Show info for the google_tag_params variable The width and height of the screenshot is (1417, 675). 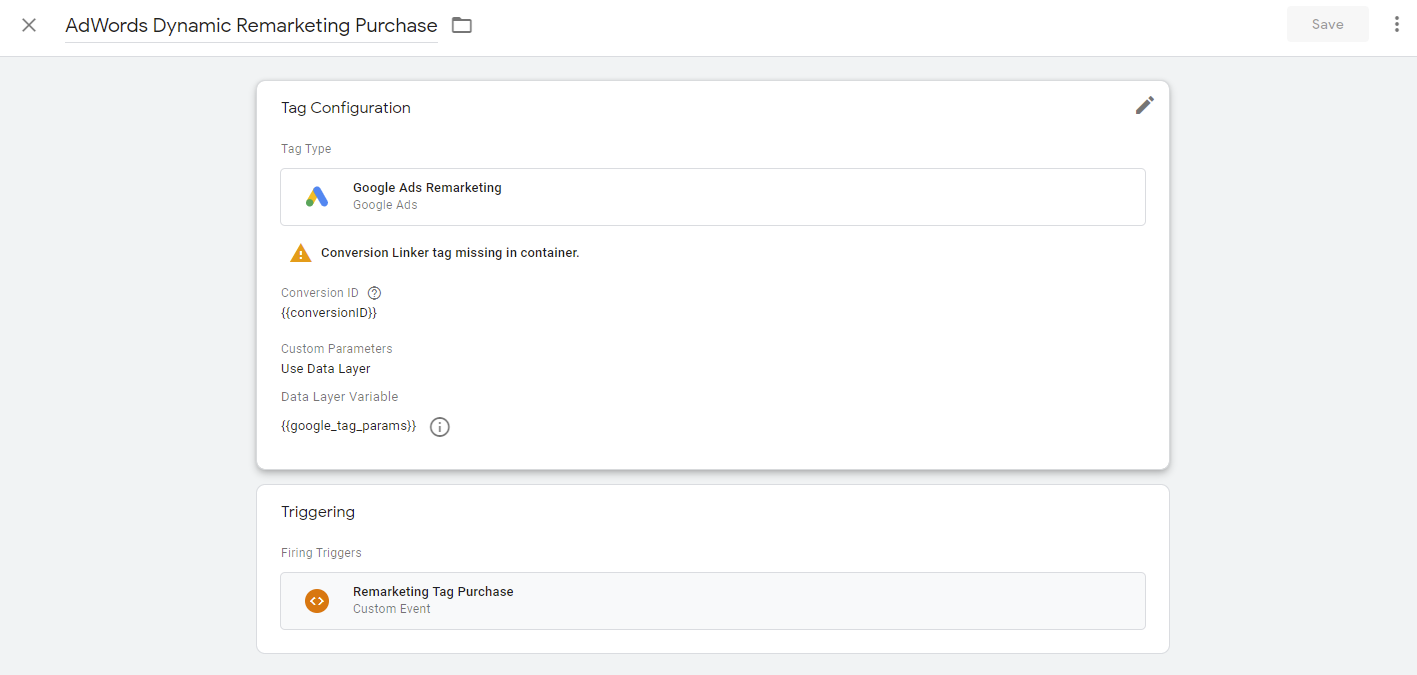point(439,427)
